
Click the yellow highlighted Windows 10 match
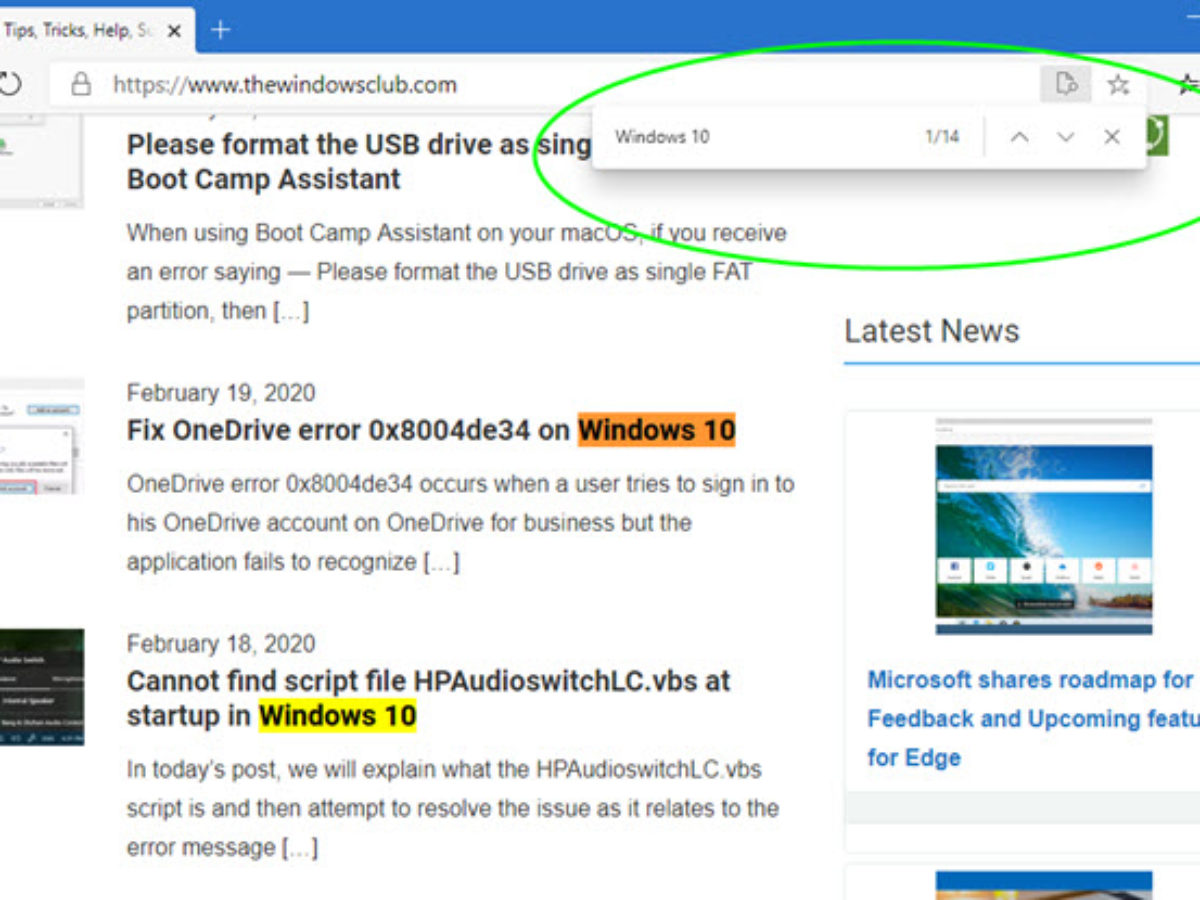[338, 716]
